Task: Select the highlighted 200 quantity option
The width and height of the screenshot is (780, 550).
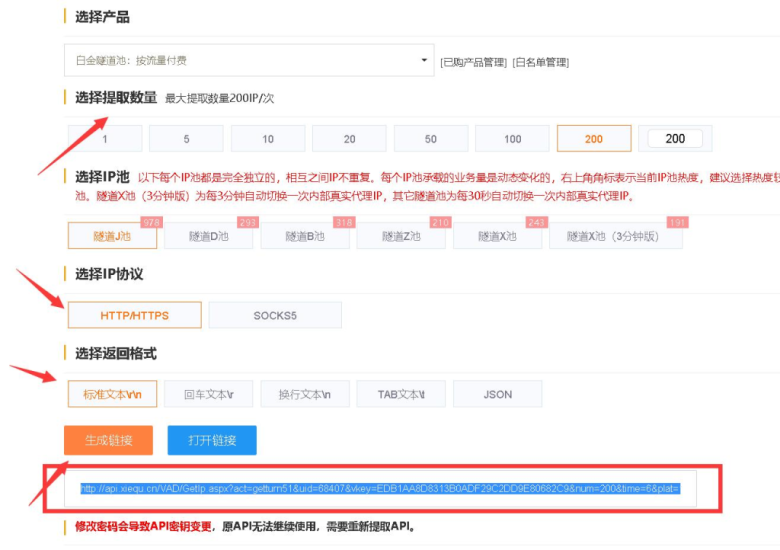Action: point(594,139)
